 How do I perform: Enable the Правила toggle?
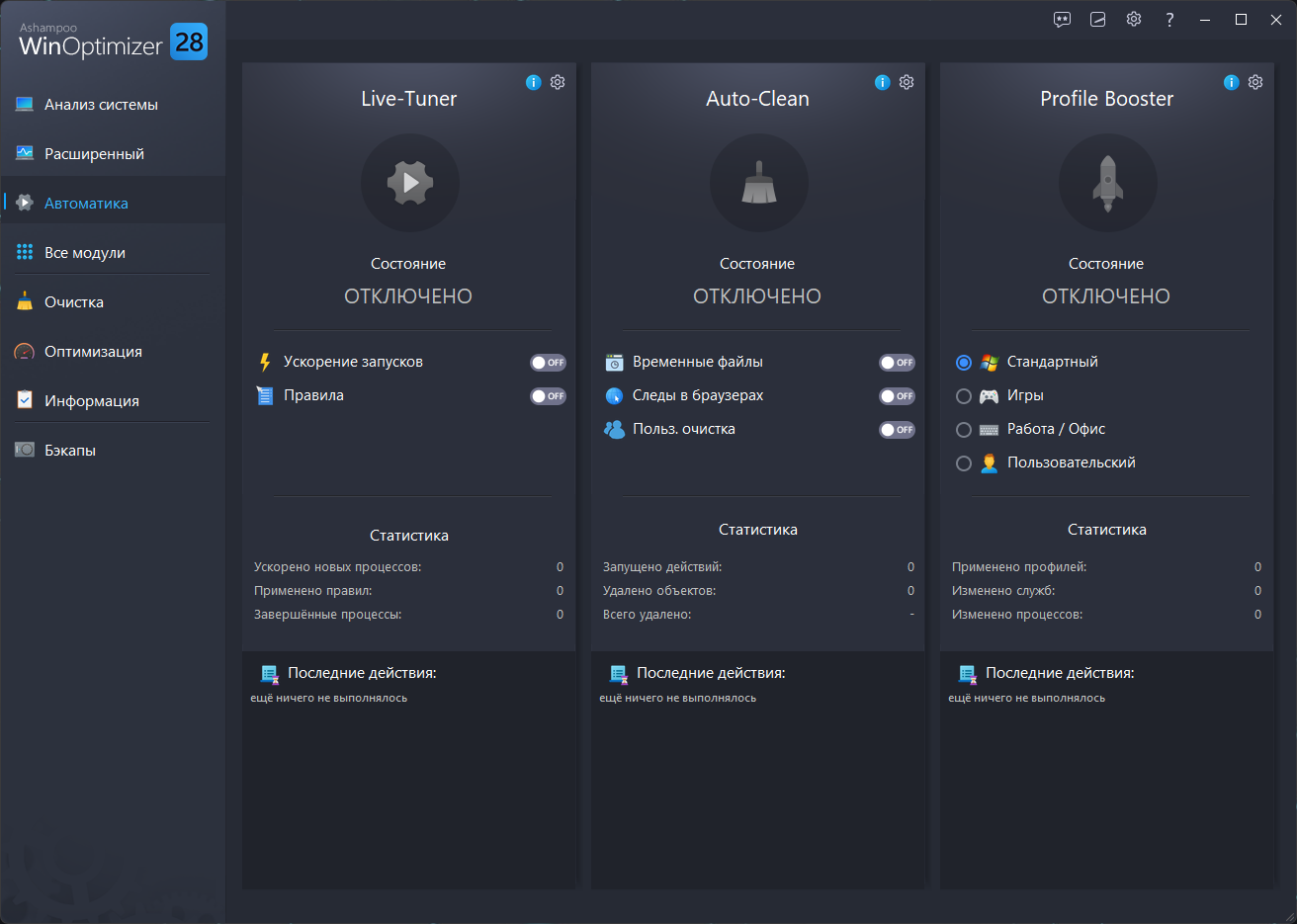pyautogui.click(x=548, y=396)
